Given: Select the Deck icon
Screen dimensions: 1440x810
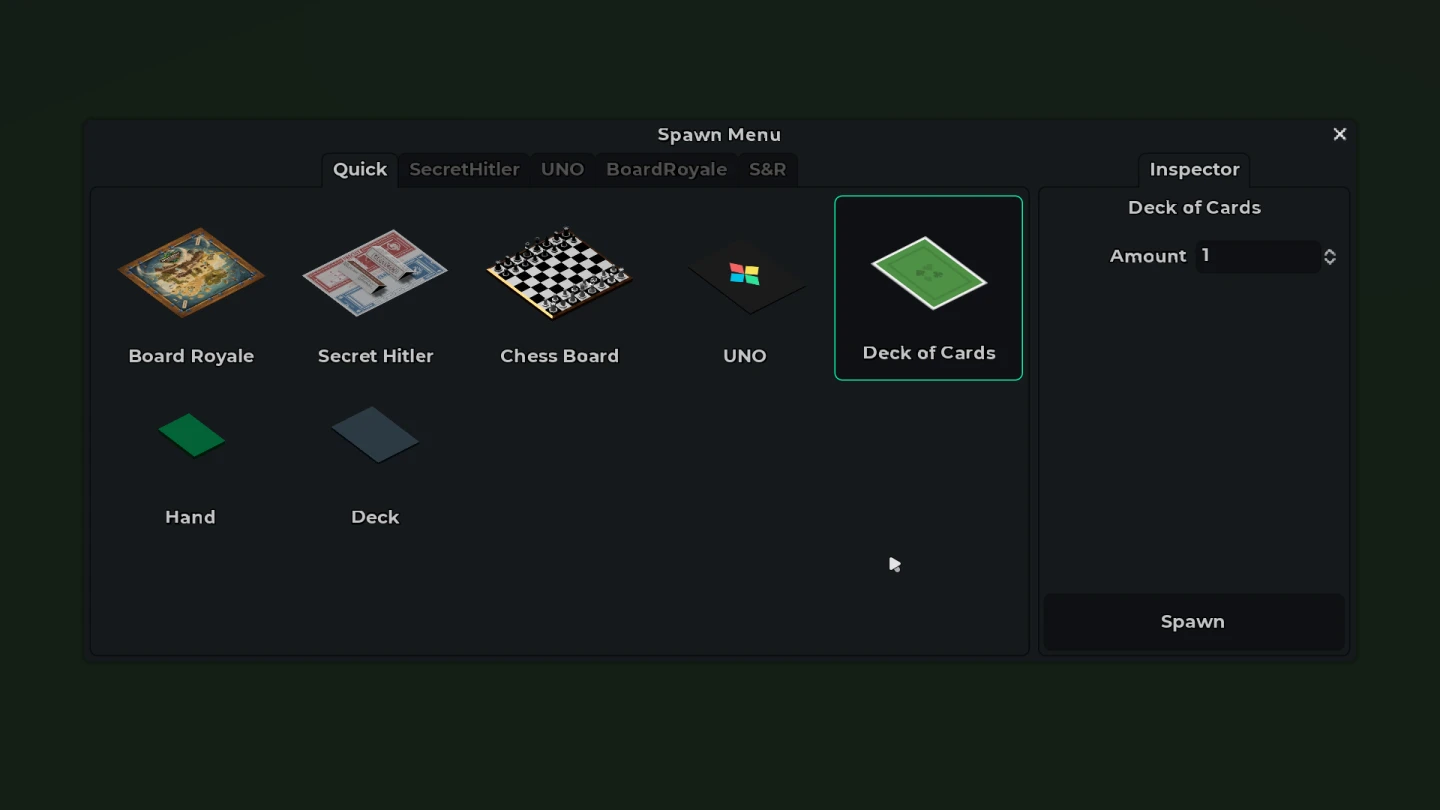Looking at the screenshot, I should pyautogui.click(x=375, y=433).
